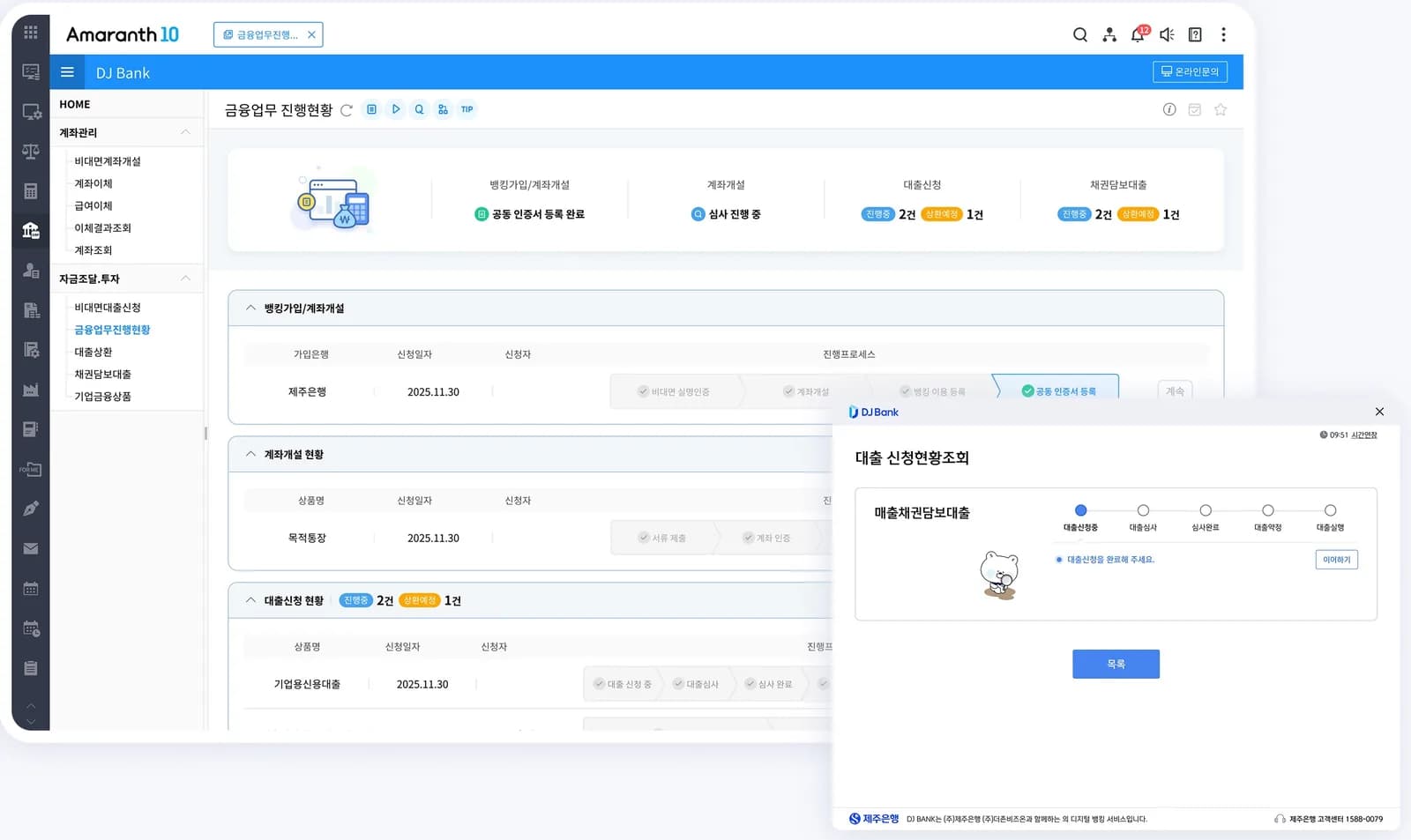Open the balance scale icon in left sidebar

31,152
